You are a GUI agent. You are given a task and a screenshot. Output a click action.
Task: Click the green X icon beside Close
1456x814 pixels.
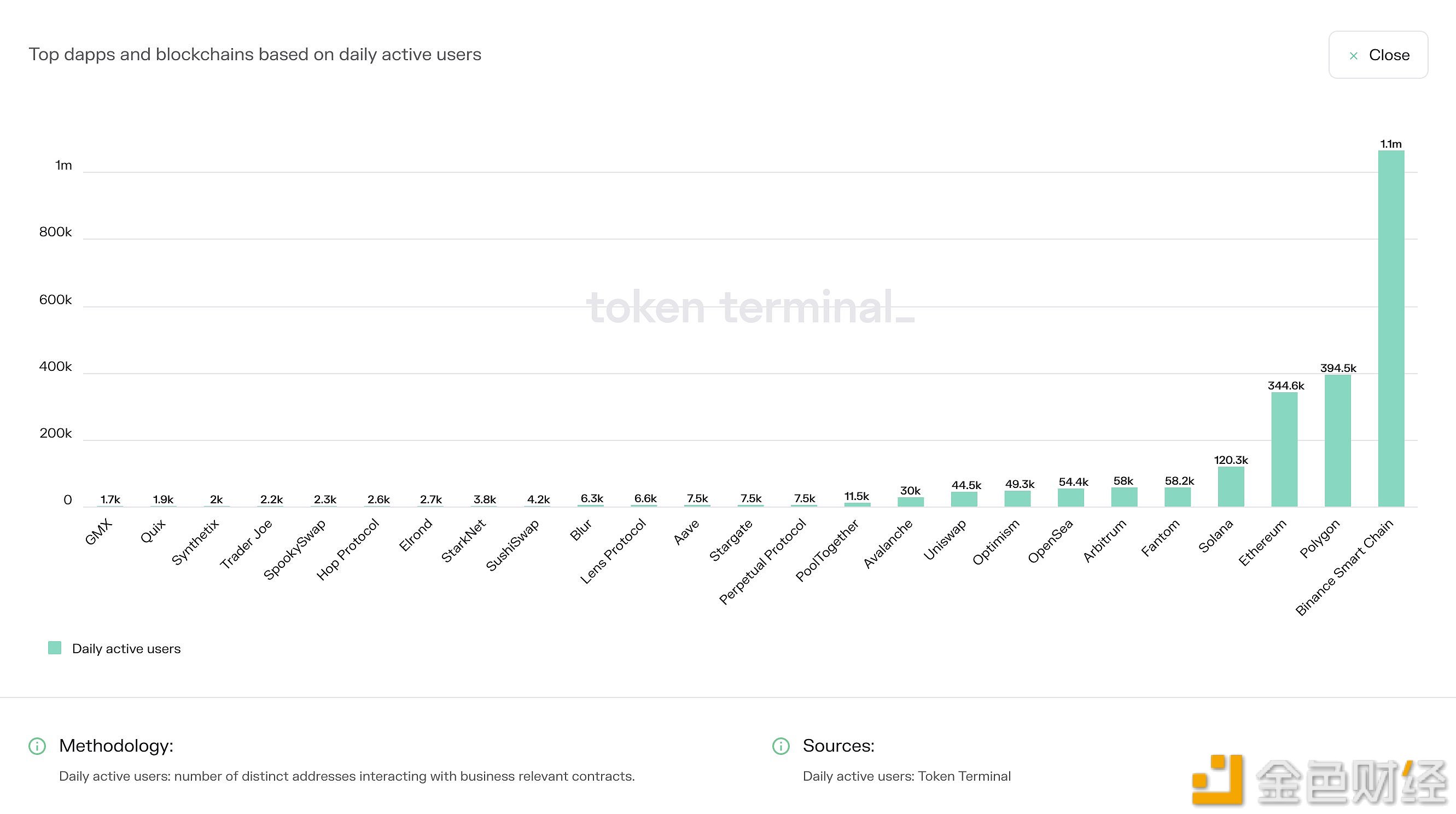coord(1353,55)
